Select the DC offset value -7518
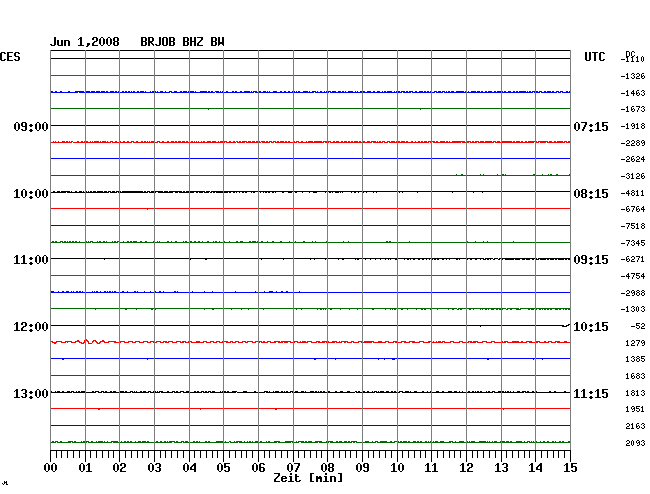 [x=633, y=227]
